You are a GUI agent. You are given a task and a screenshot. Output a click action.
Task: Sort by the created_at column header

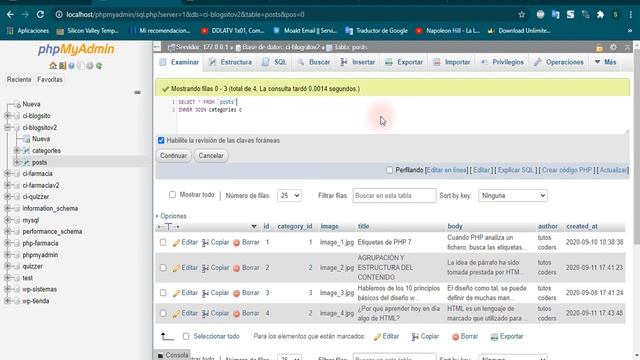582,226
